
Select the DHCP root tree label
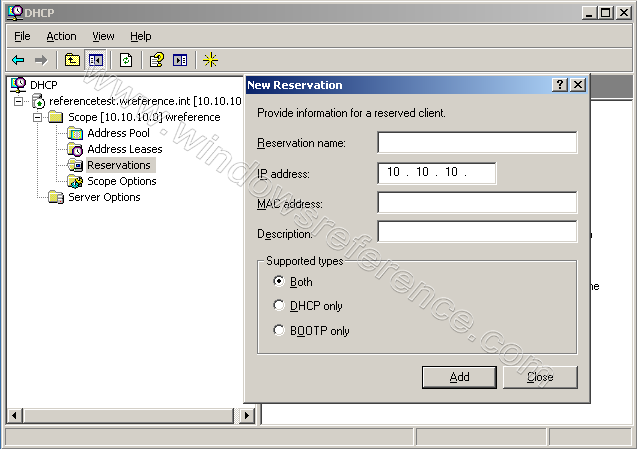point(43,85)
